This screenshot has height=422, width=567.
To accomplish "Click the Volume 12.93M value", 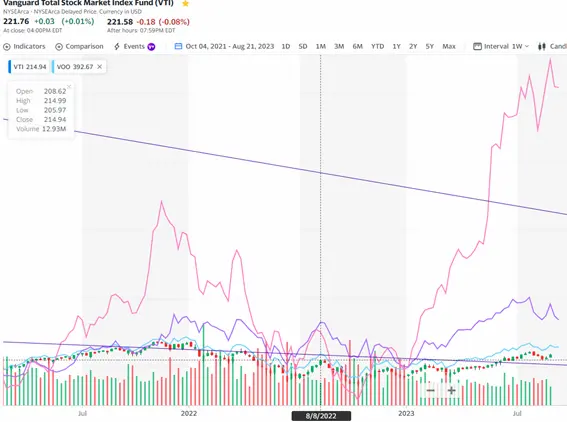I will tap(54, 129).
